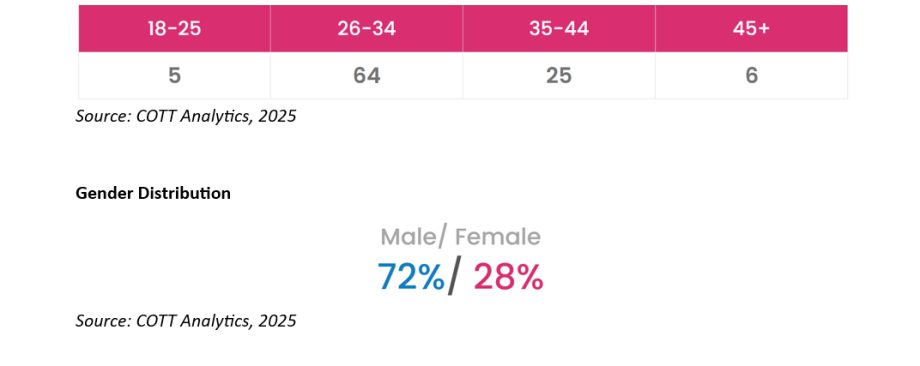Screen dimensions: 920x366
Task: Click the 18-25 age group header
Action: click(x=174, y=29)
